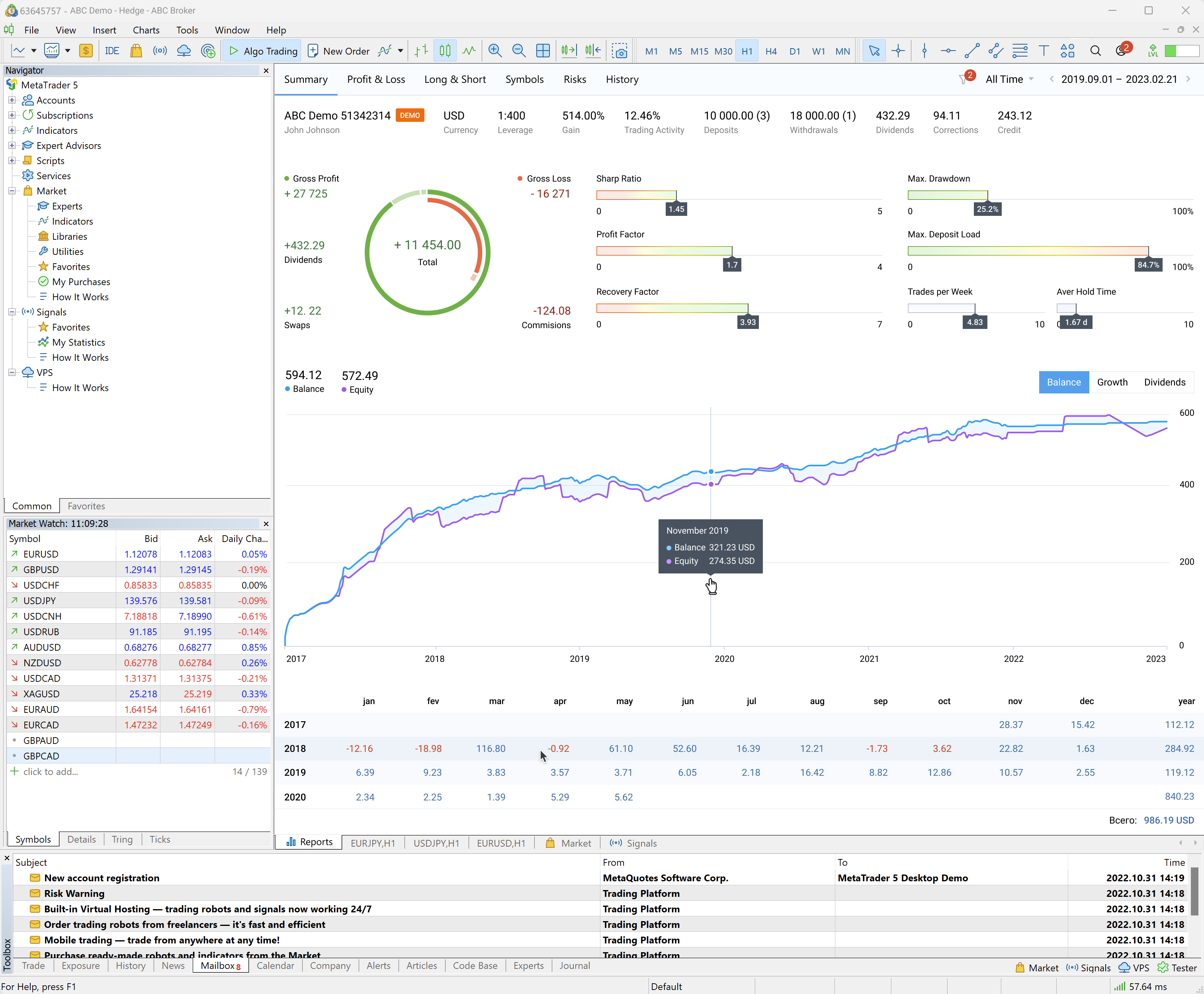Open the Charts menu
The image size is (1204, 994).
[146, 30]
